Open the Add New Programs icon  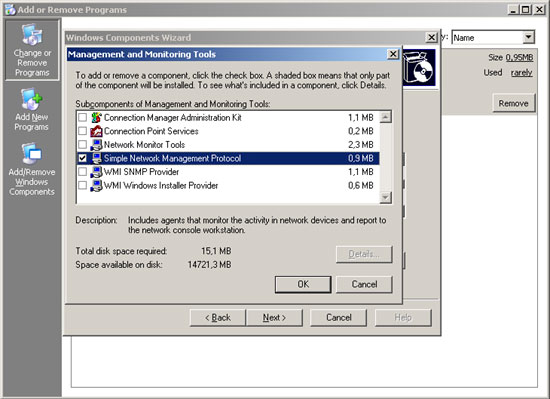pos(32,99)
